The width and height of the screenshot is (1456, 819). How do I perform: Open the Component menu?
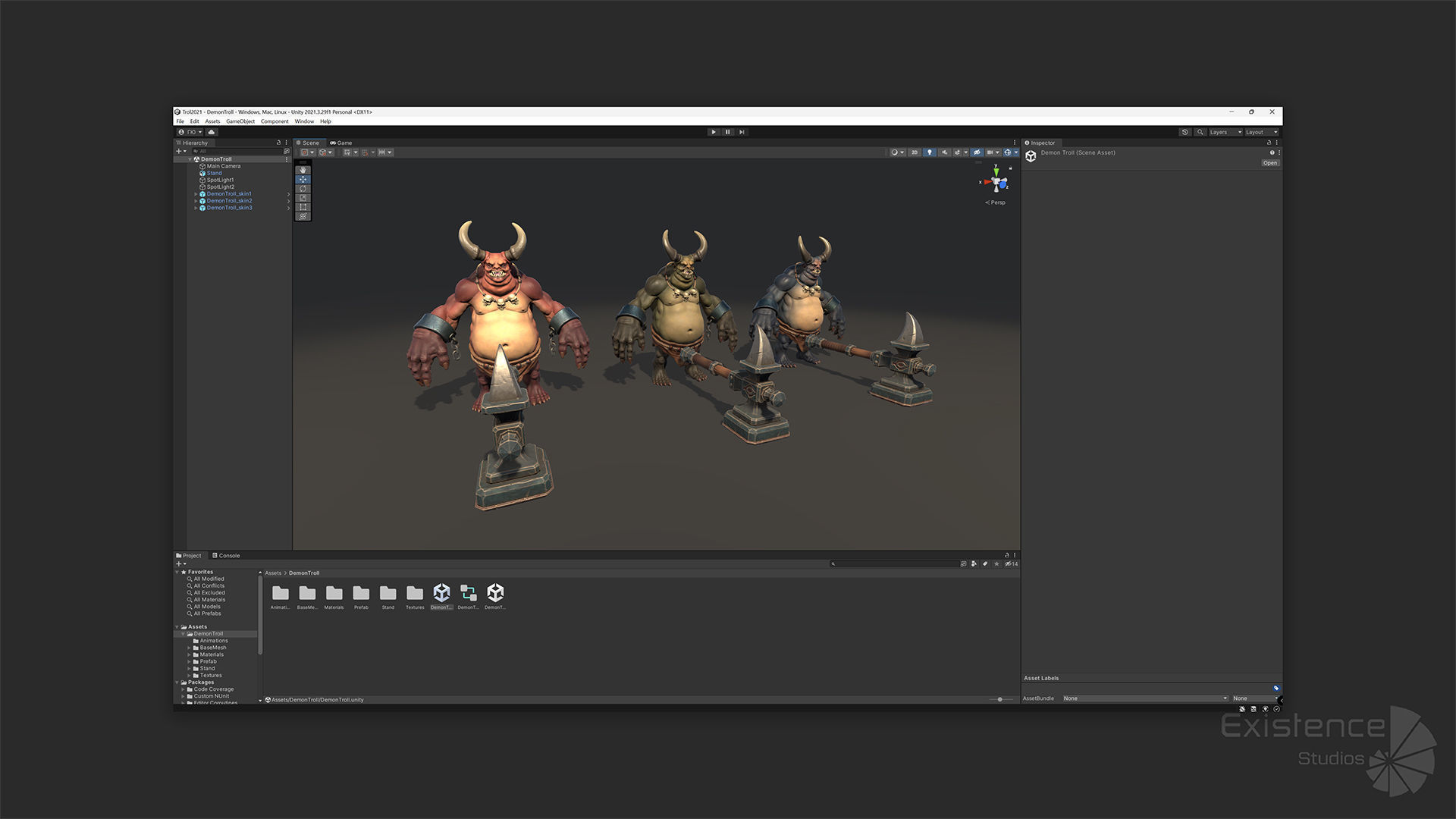coord(275,121)
